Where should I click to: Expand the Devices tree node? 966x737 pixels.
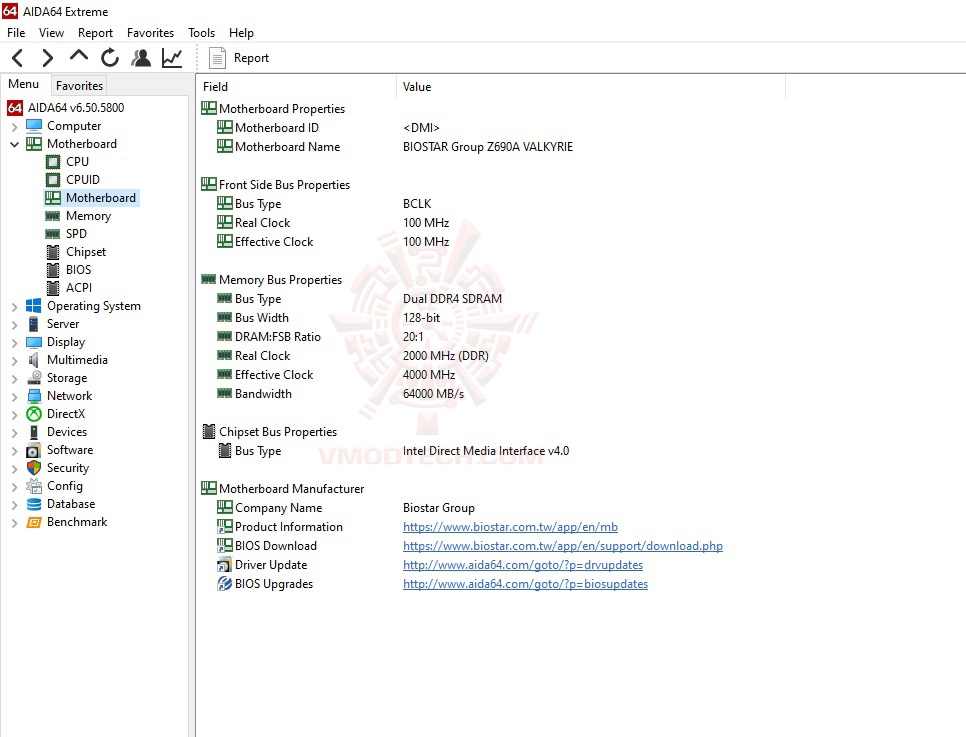pos(14,433)
